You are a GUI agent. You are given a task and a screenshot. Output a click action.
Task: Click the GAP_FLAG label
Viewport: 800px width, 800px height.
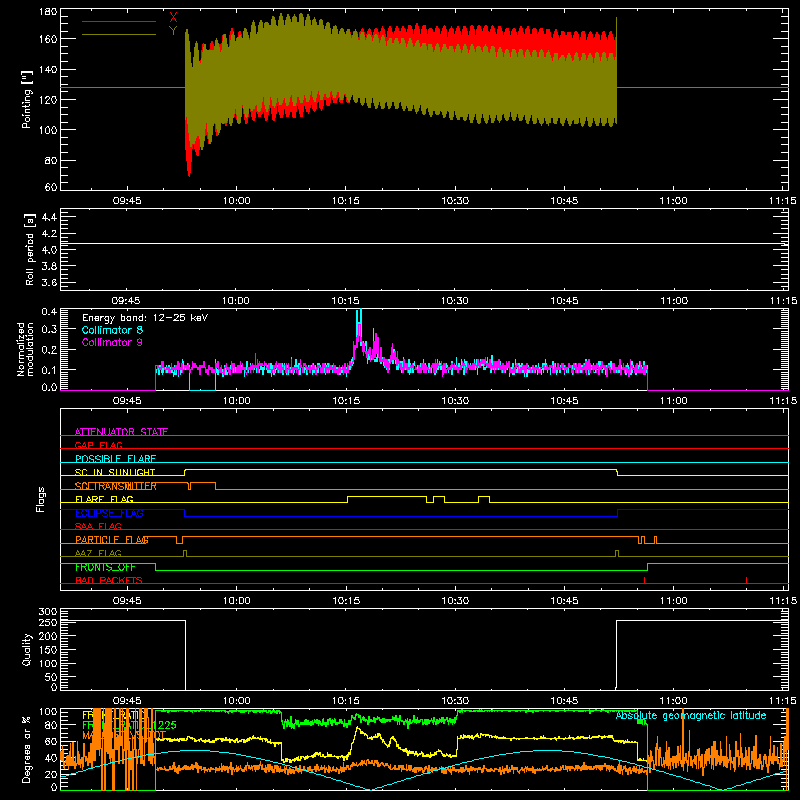coord(98,445)
